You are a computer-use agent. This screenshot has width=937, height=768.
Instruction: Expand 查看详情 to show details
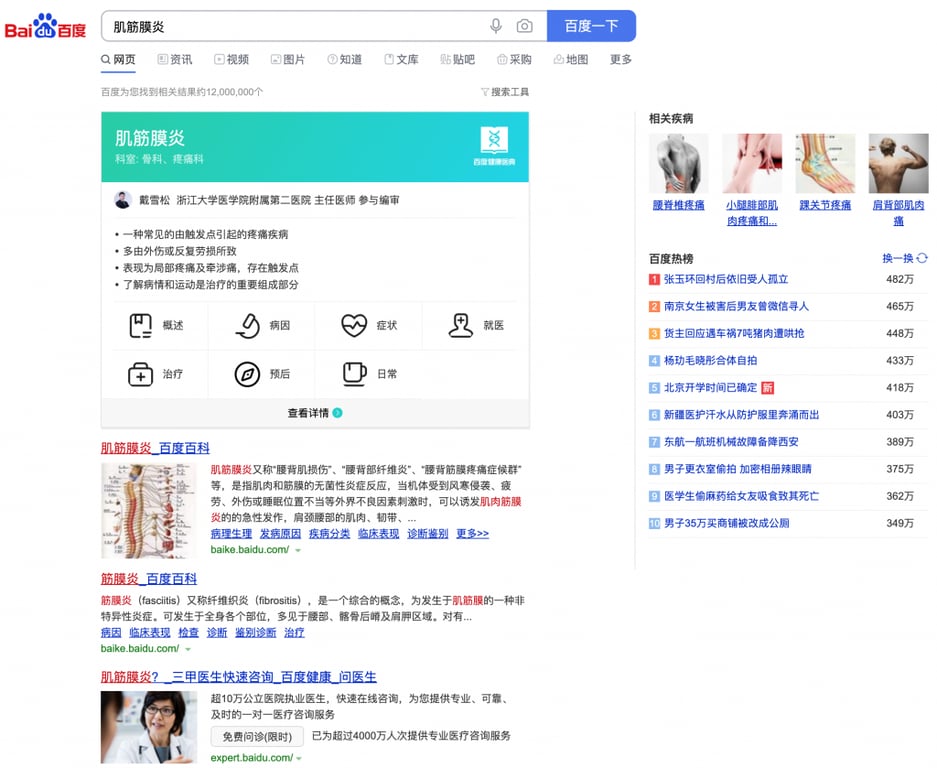click(315, 413)
